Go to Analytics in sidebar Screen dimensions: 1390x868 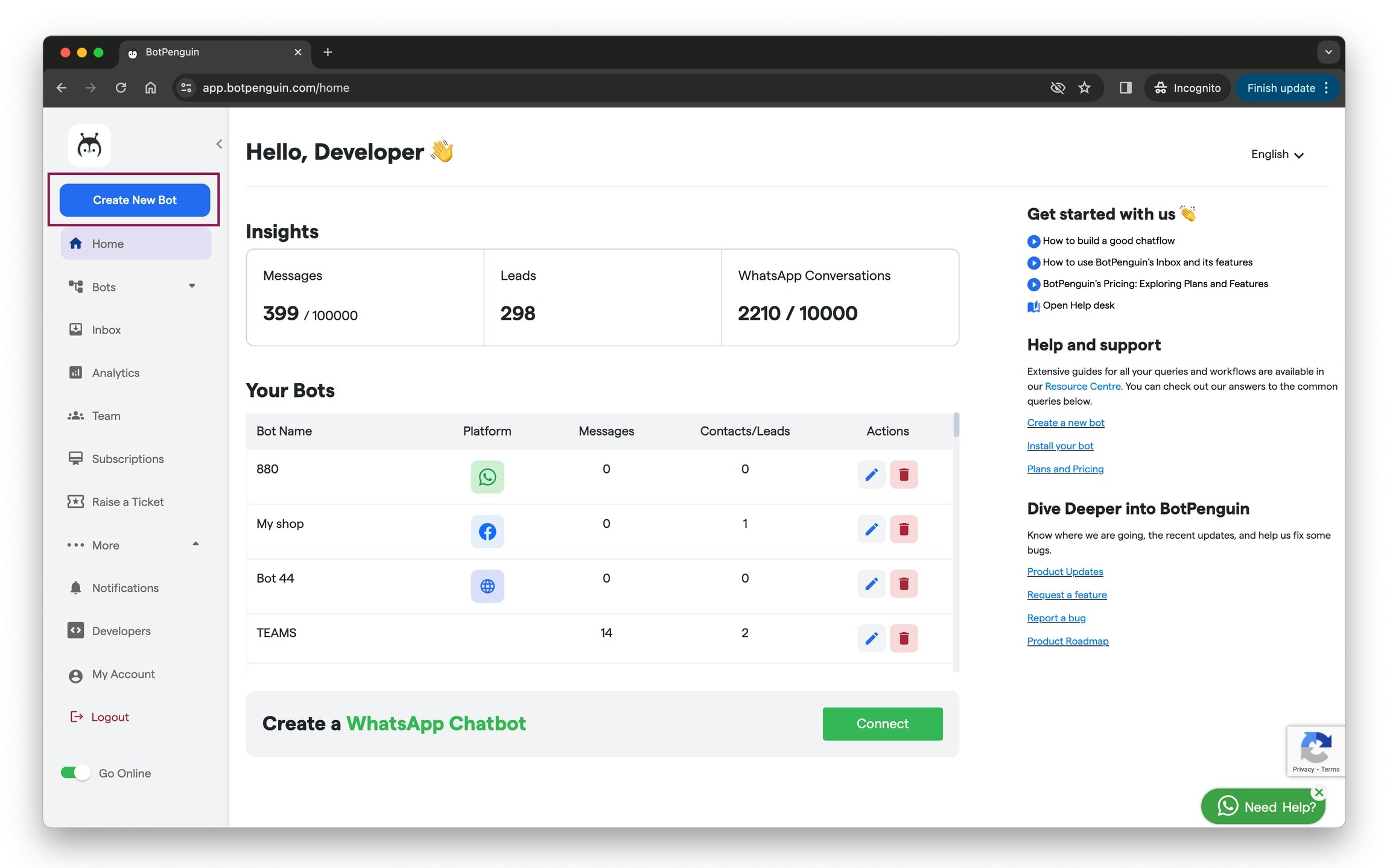click(115, 373)
